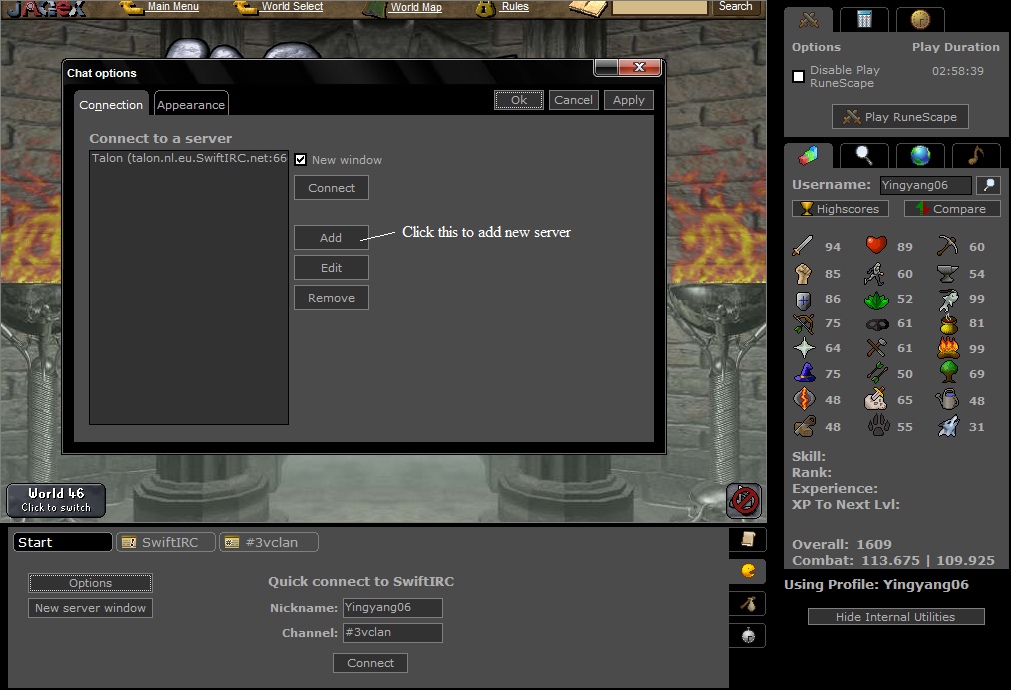Screen dimensions: 1011x690
Task: Select the Fletching arrows skill icon
Action: pyautogui.click(x=876, y=373)
